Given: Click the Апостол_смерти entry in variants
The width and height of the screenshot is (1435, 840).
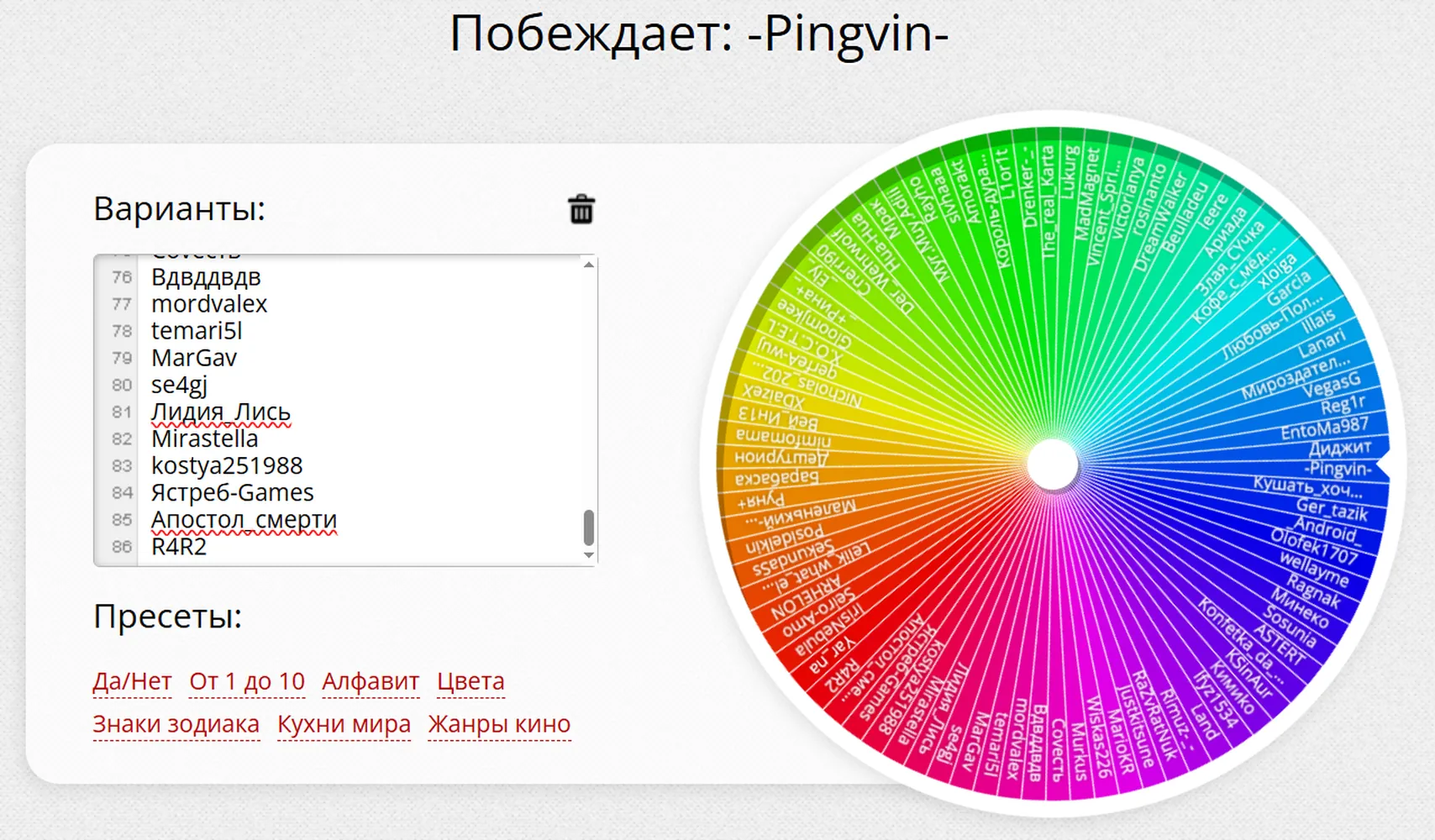Looking at the screenshot, I should [244, 520].
